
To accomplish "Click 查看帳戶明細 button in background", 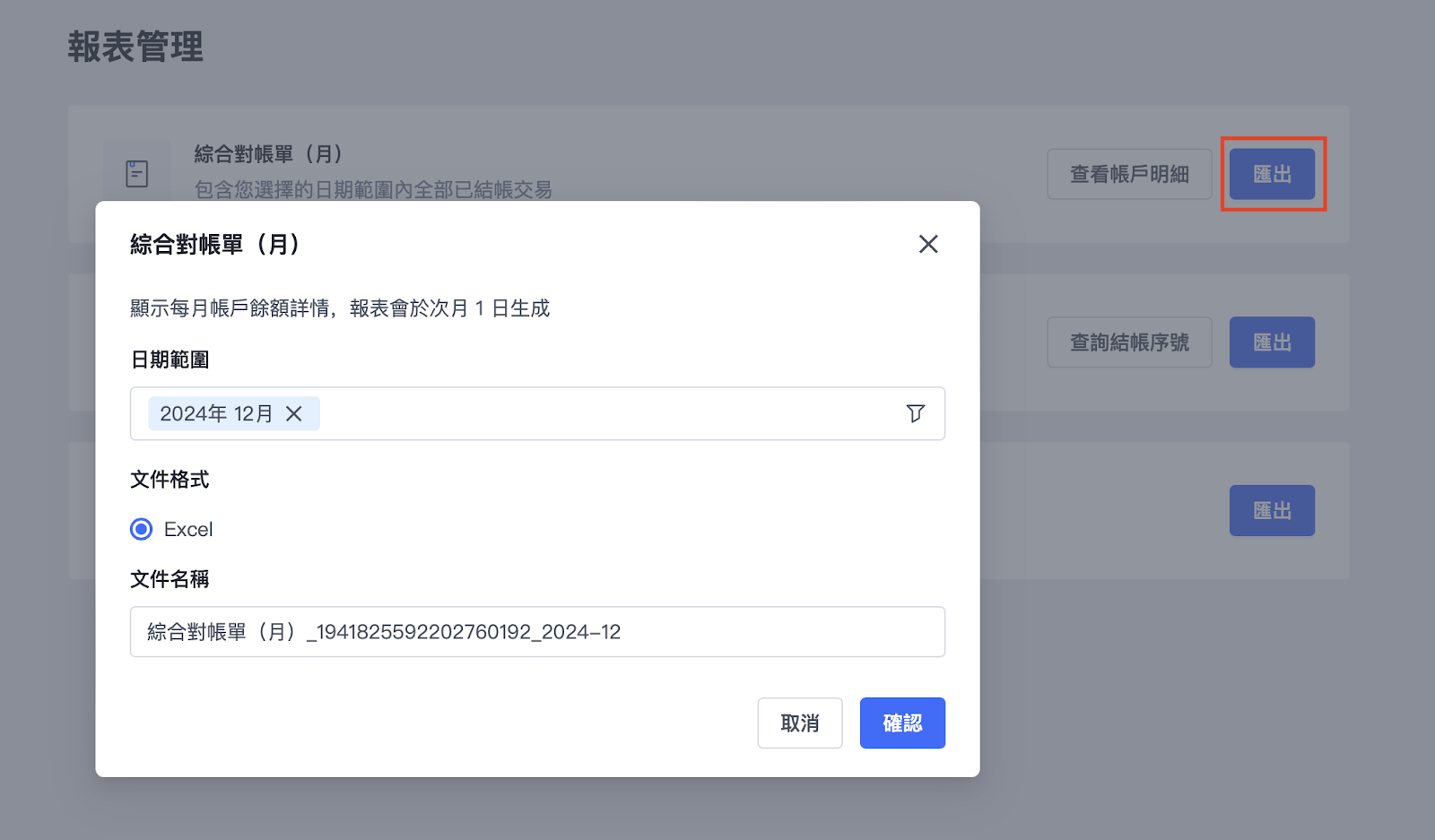I will pyautogui.click(x=1129, y=174).
